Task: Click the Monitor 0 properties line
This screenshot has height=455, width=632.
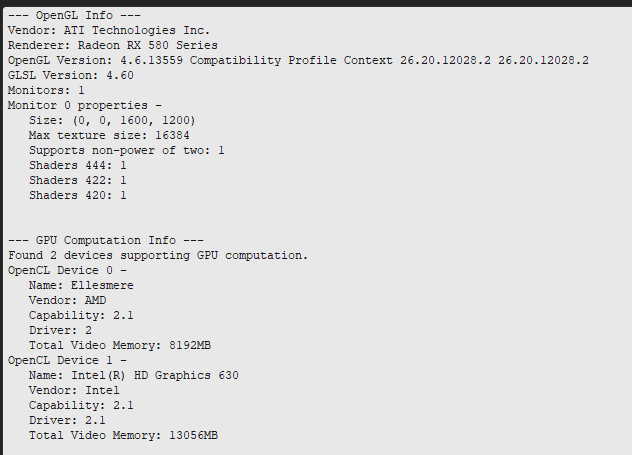Action: pyautogui.click(x=85, y=105)
